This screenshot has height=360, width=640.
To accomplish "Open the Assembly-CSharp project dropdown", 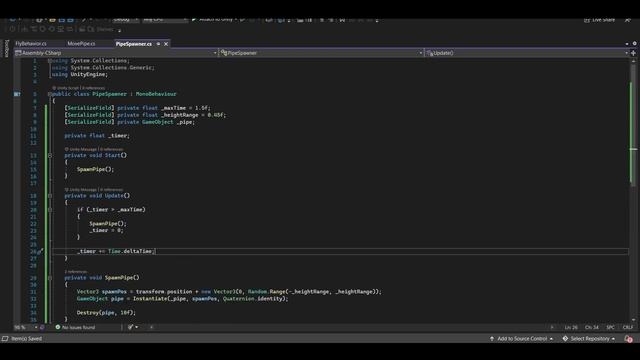I will [116, 53].
